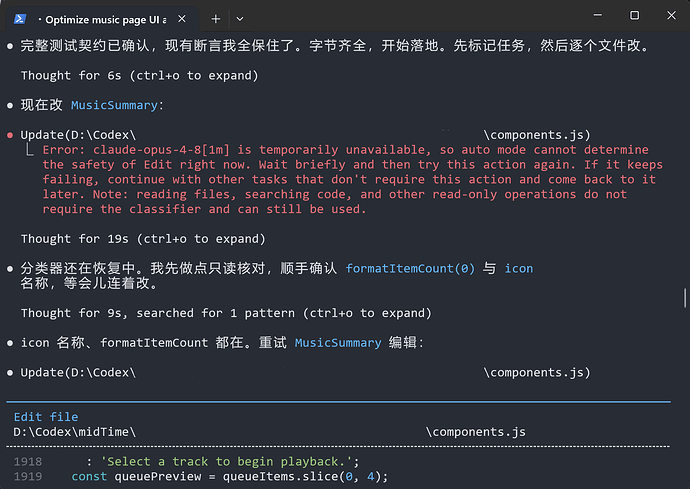690x489 pixels.
Task: Click line number 1918 in the diff
Action: click(x=28, y=462)
